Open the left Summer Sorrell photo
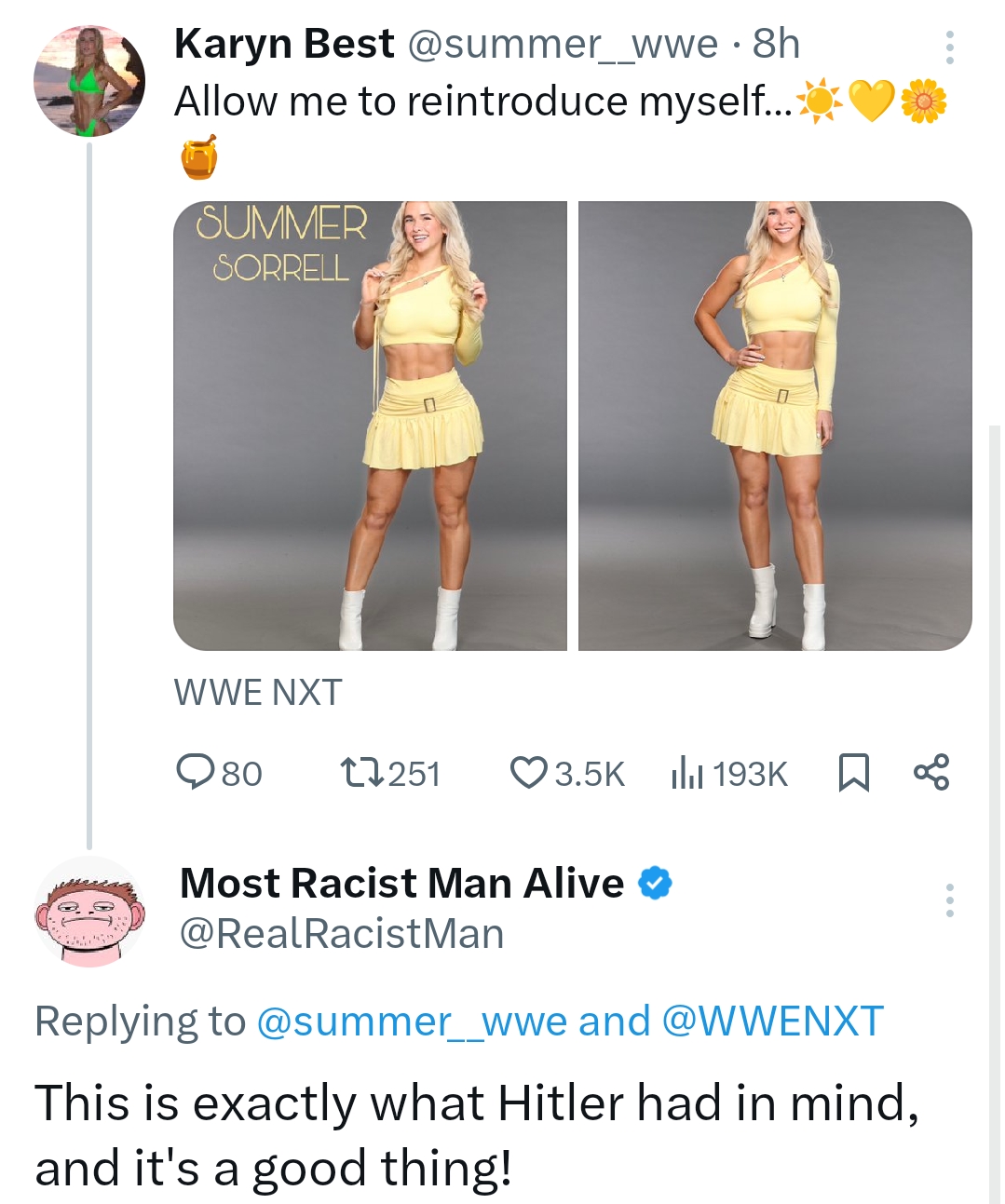1005x1204 pixels. click(370, 426)
